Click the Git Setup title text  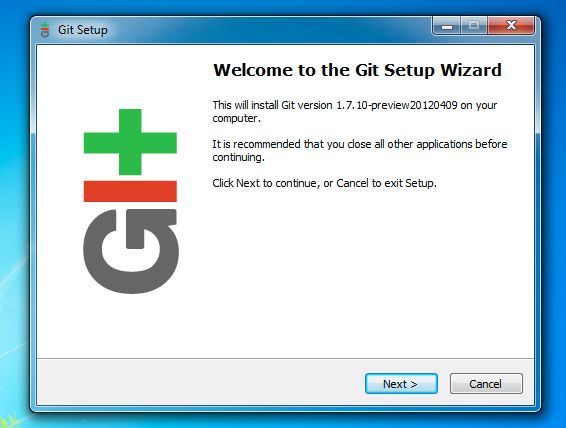tap(83, 30)
